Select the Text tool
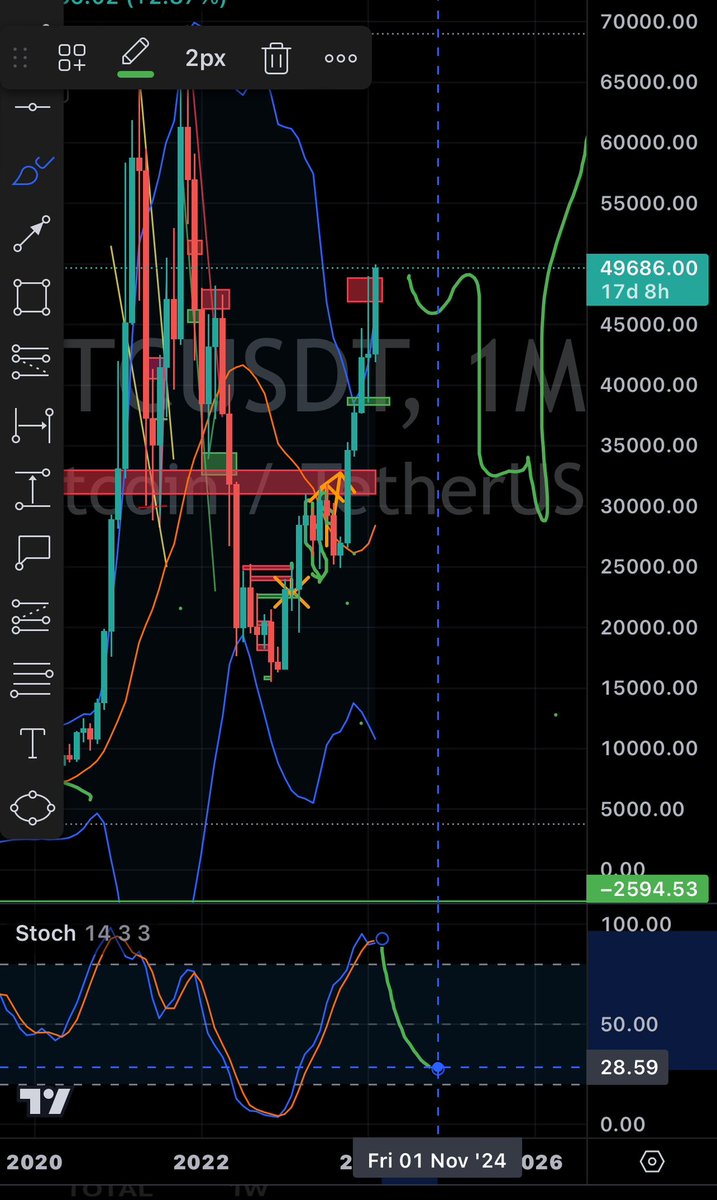The width and height of the screenshot is (717, 1200). point(32,743)
